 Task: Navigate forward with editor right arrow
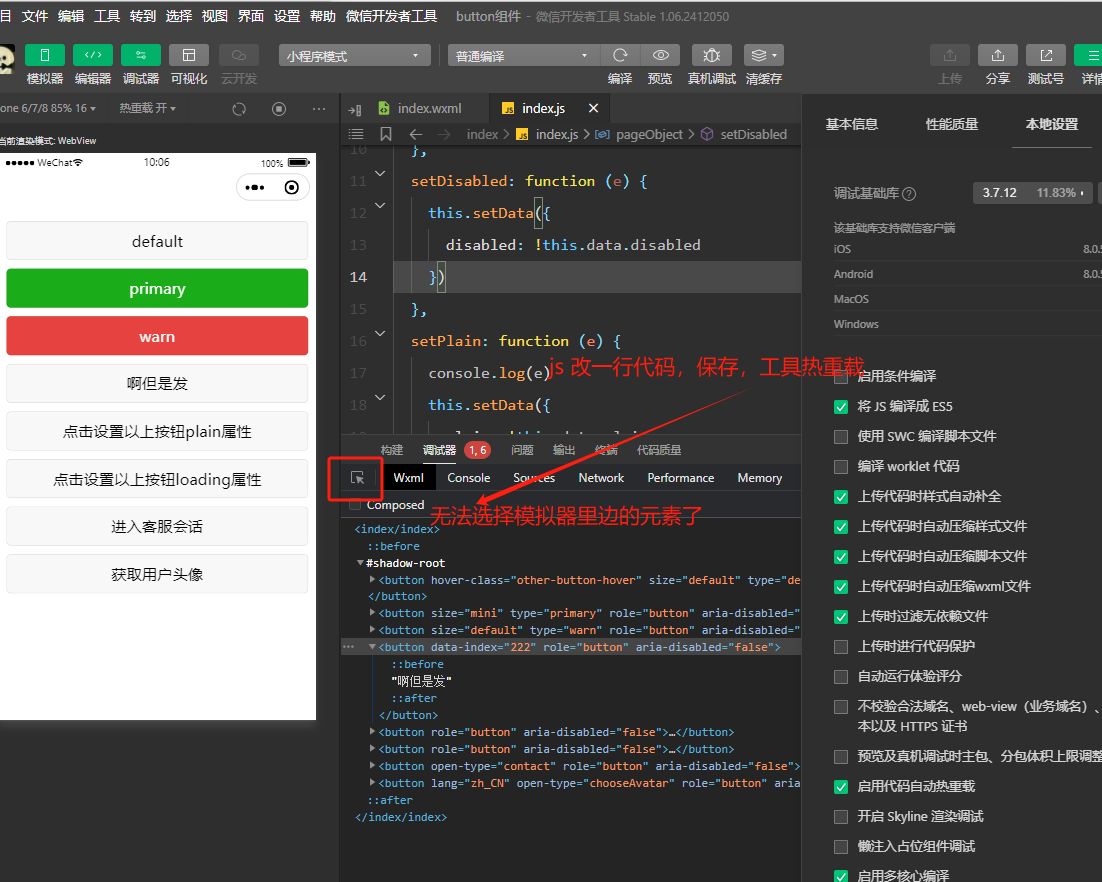click(443, 134)
